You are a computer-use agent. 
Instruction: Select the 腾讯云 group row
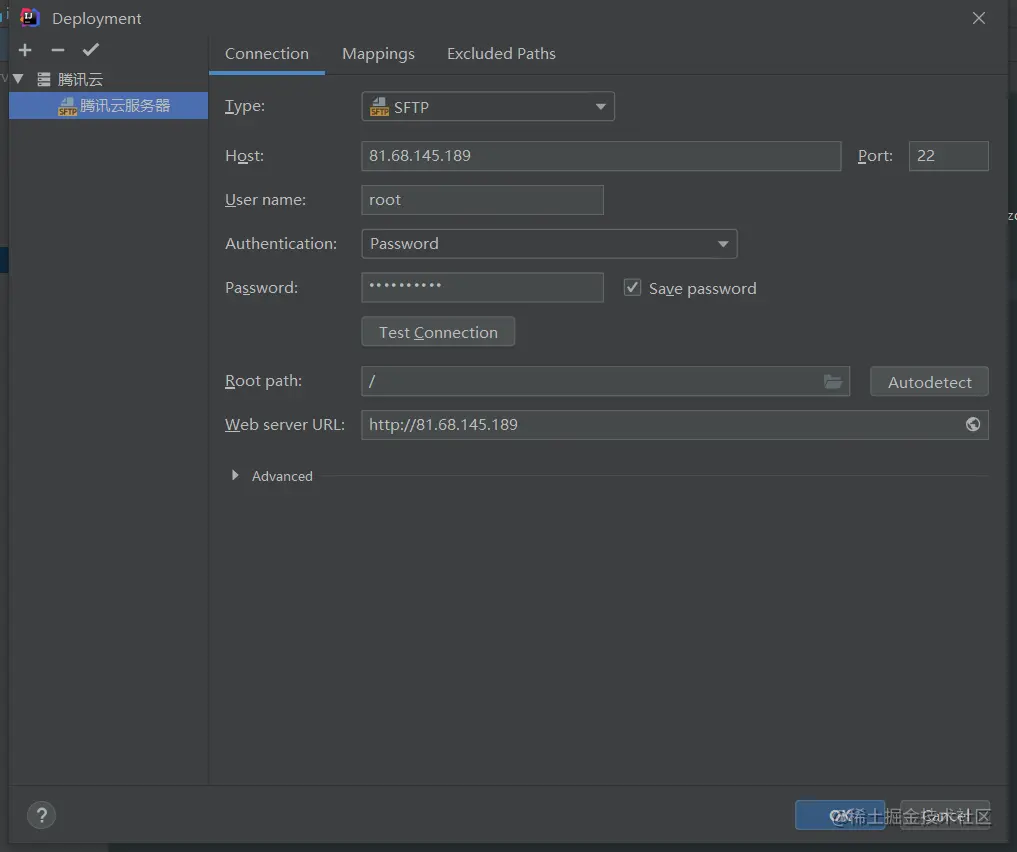(x=108, y=79)
